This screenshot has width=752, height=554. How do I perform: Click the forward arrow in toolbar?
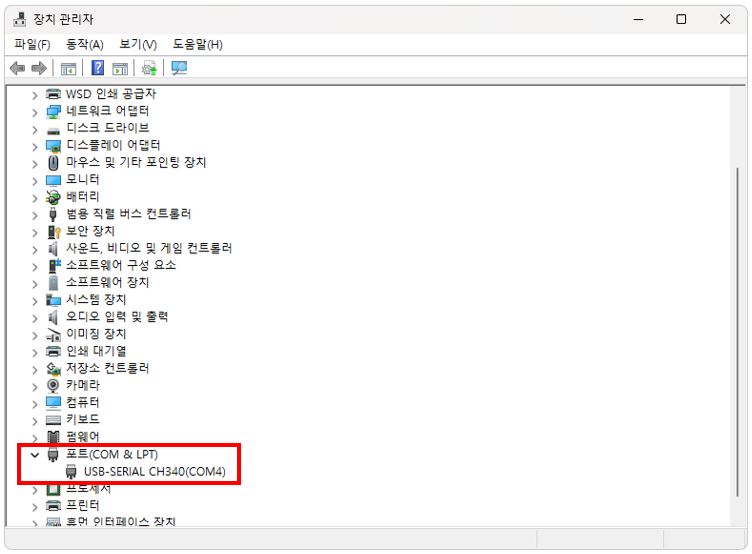[x=39, y=68]
